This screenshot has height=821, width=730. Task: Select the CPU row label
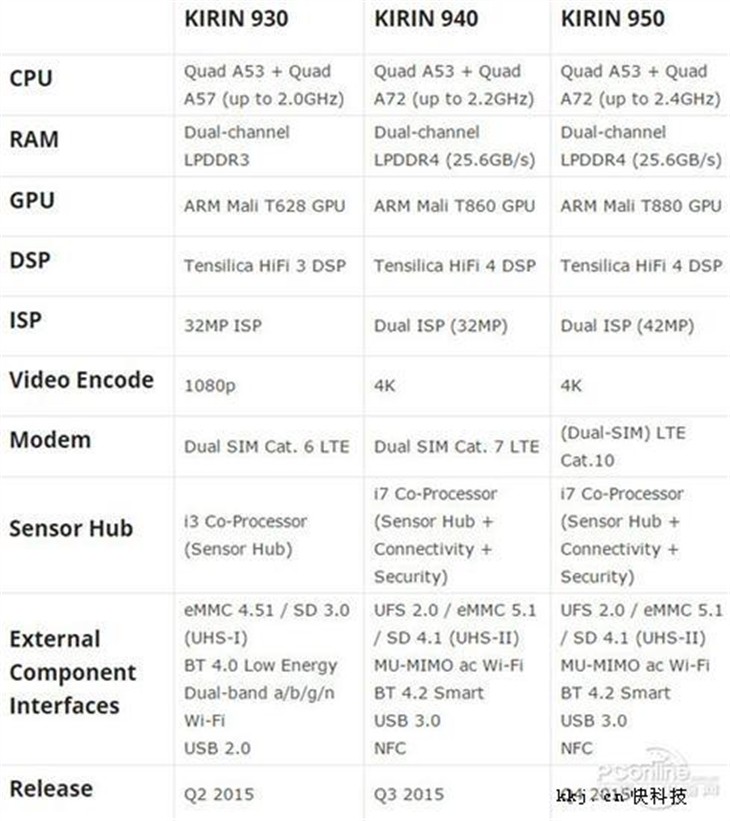pyautogui.click(x=31, y=79)
